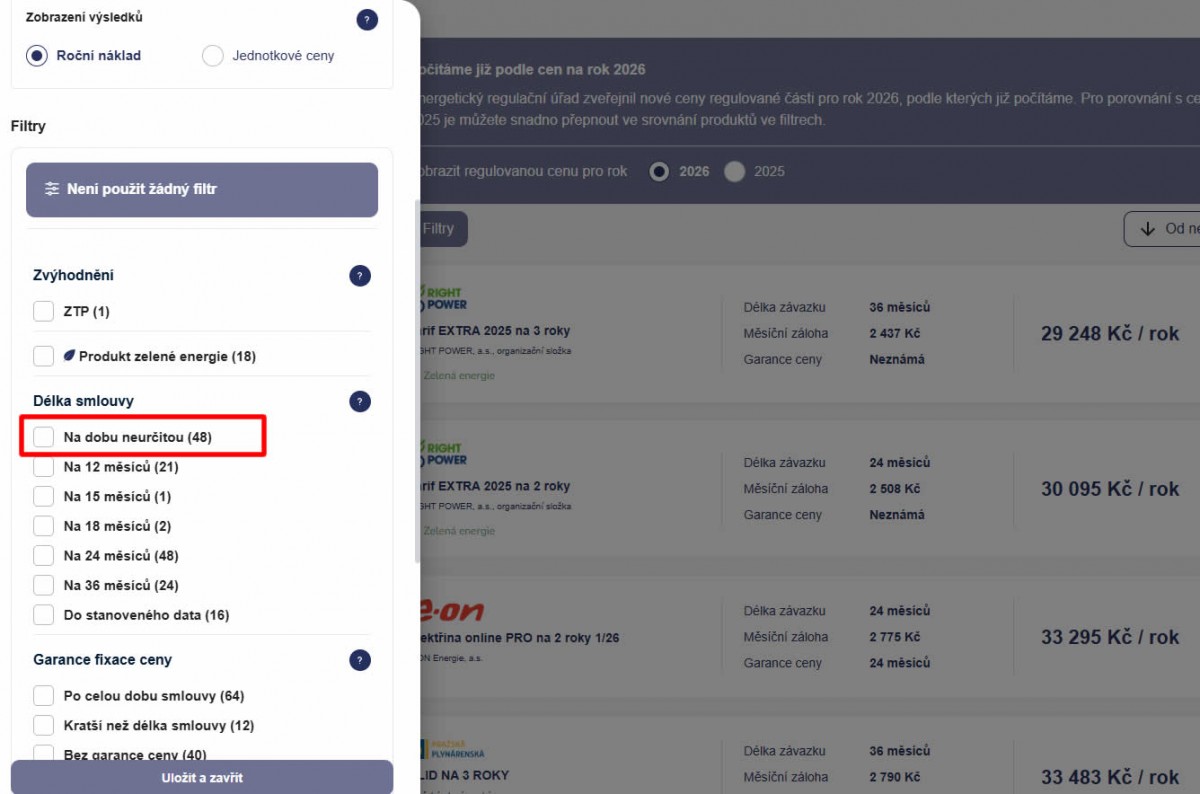Select Roční náklad radio option
The height and width of the screenshot is (794, 1200).
tap(37, 56)
